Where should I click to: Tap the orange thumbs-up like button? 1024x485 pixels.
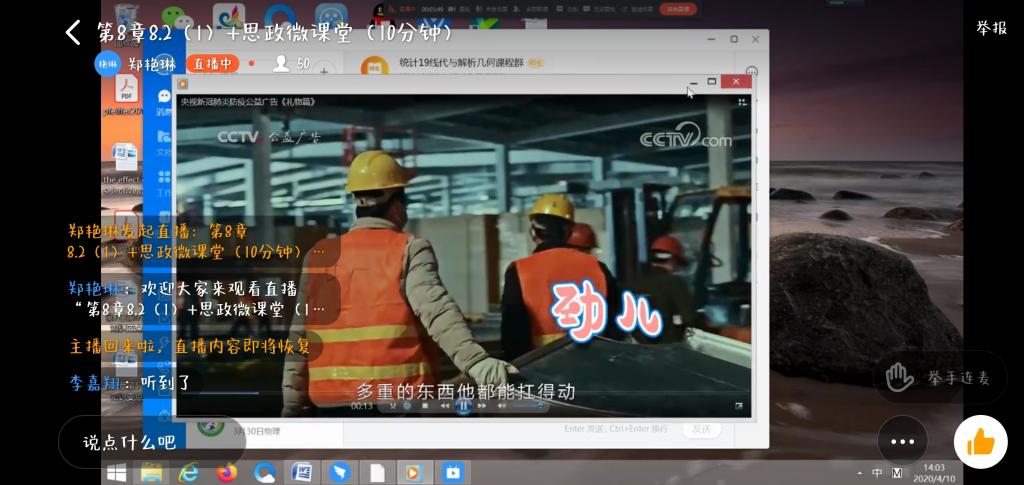point(980,441)
